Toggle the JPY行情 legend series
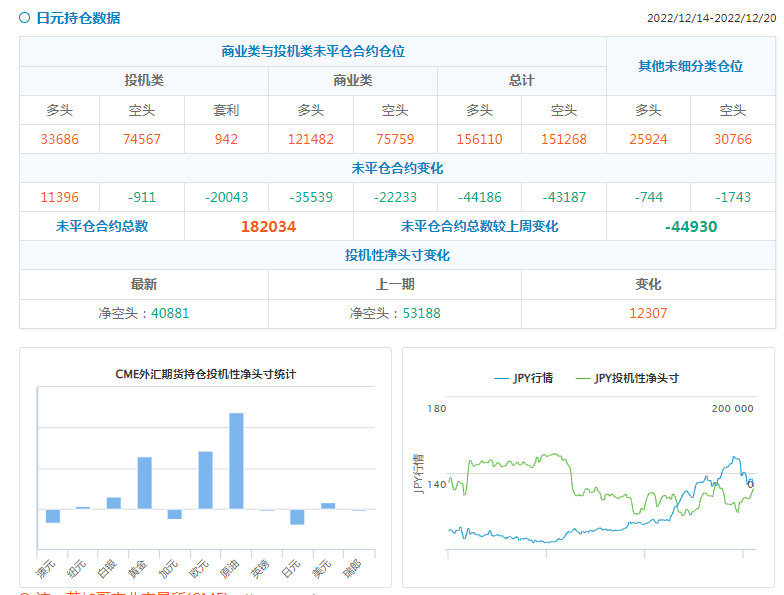Viewport: 784px width, 595px height. tap(524, 378)
